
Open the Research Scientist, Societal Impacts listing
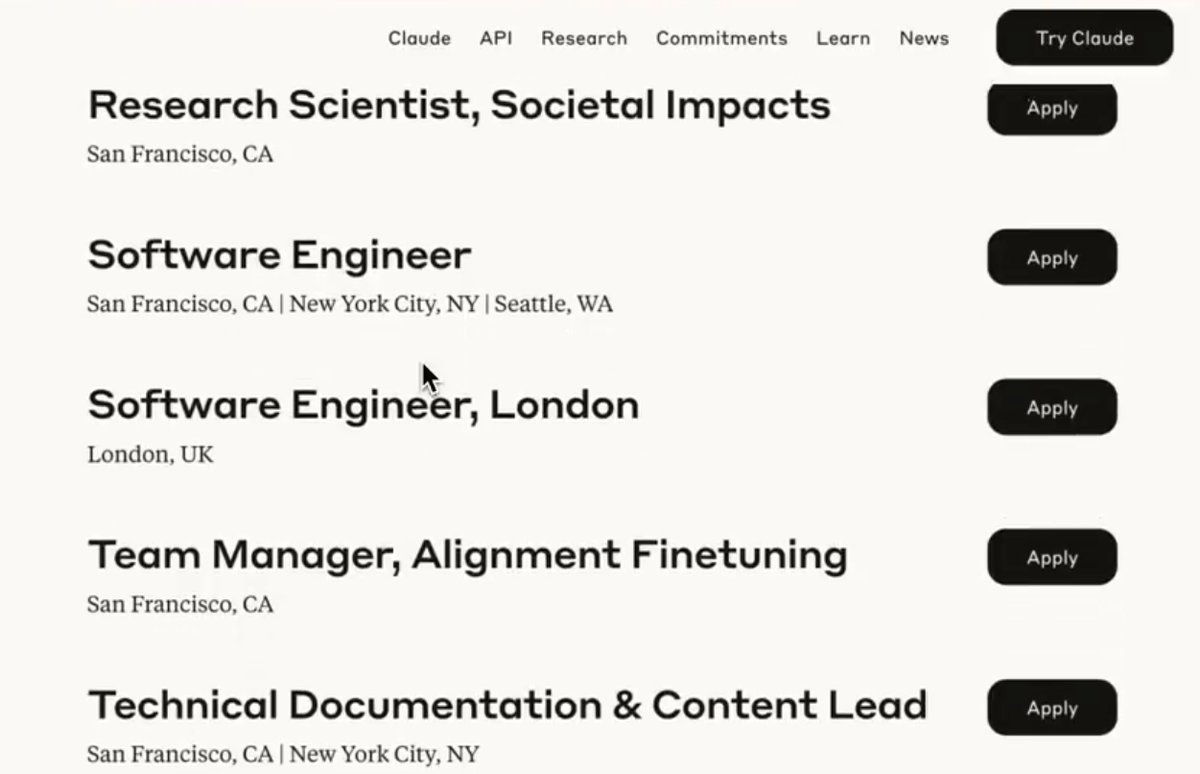click(x=459, y=105)
